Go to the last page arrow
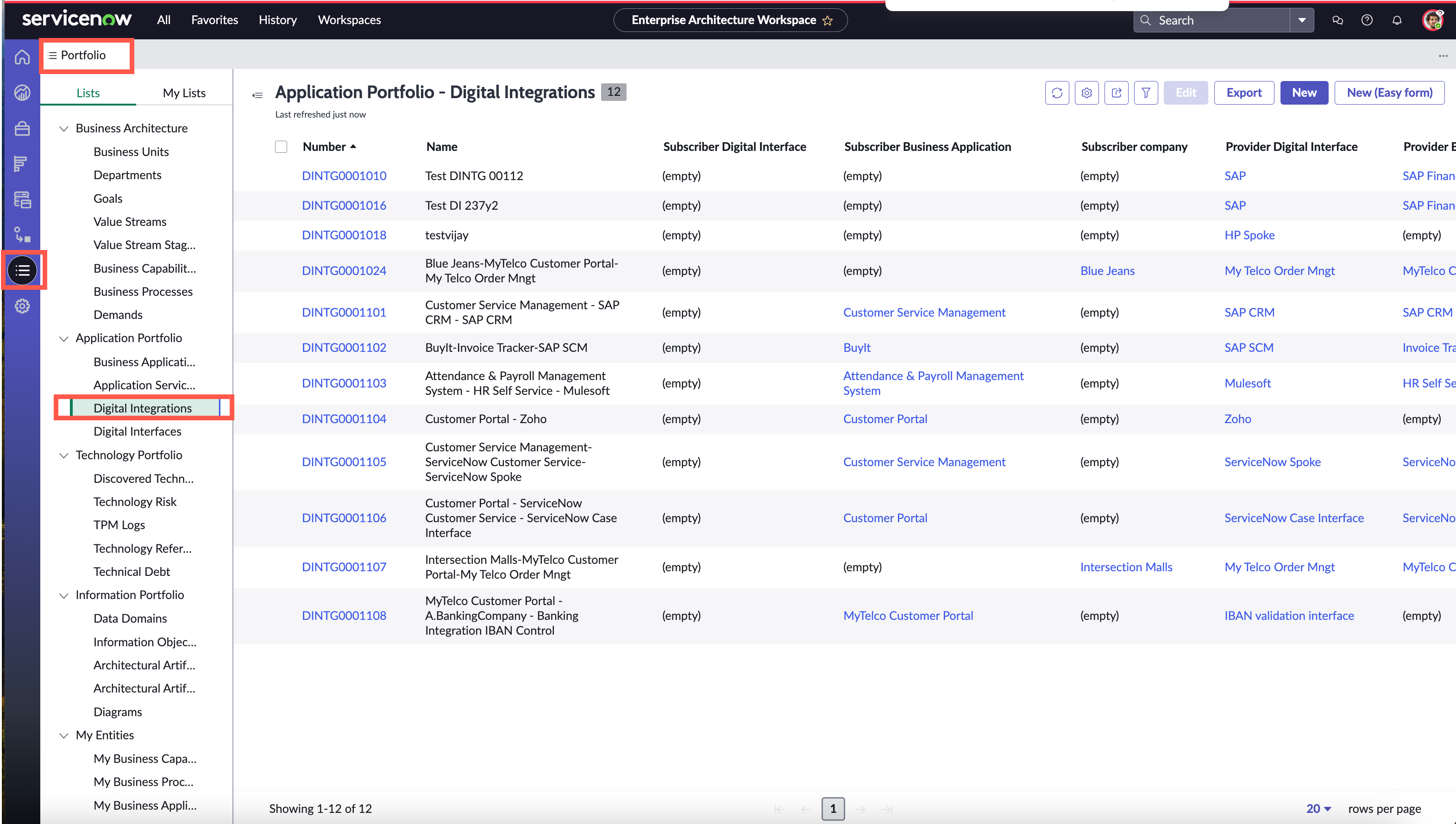Screen dimensions: 1456x824 click(887, 809)
